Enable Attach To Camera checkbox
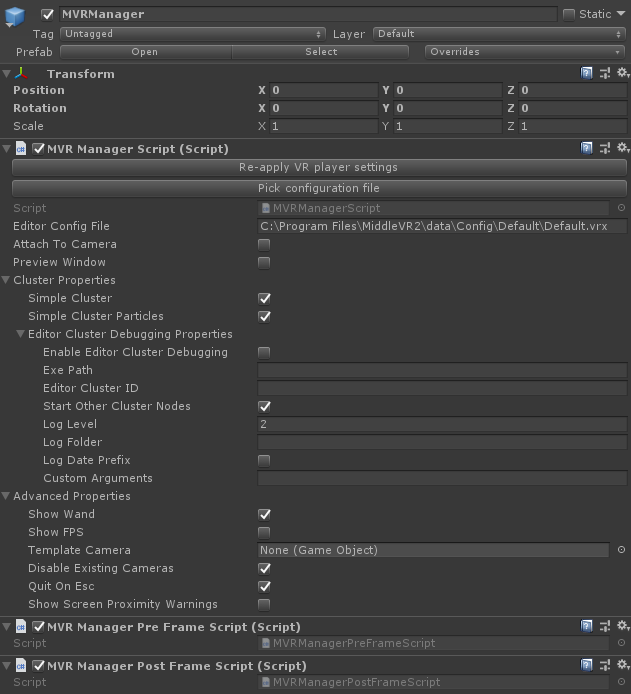631x694 pixels. pyautogui.click(x=264, y=244)
